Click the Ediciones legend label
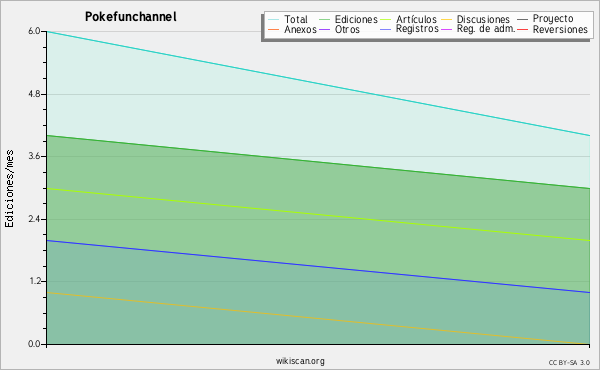Viewport: 600px width, 370px height. click(356, 20)
